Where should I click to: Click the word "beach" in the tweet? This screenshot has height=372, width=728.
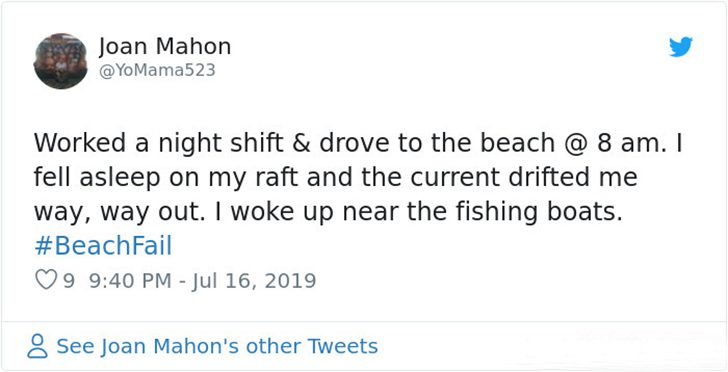517,144
